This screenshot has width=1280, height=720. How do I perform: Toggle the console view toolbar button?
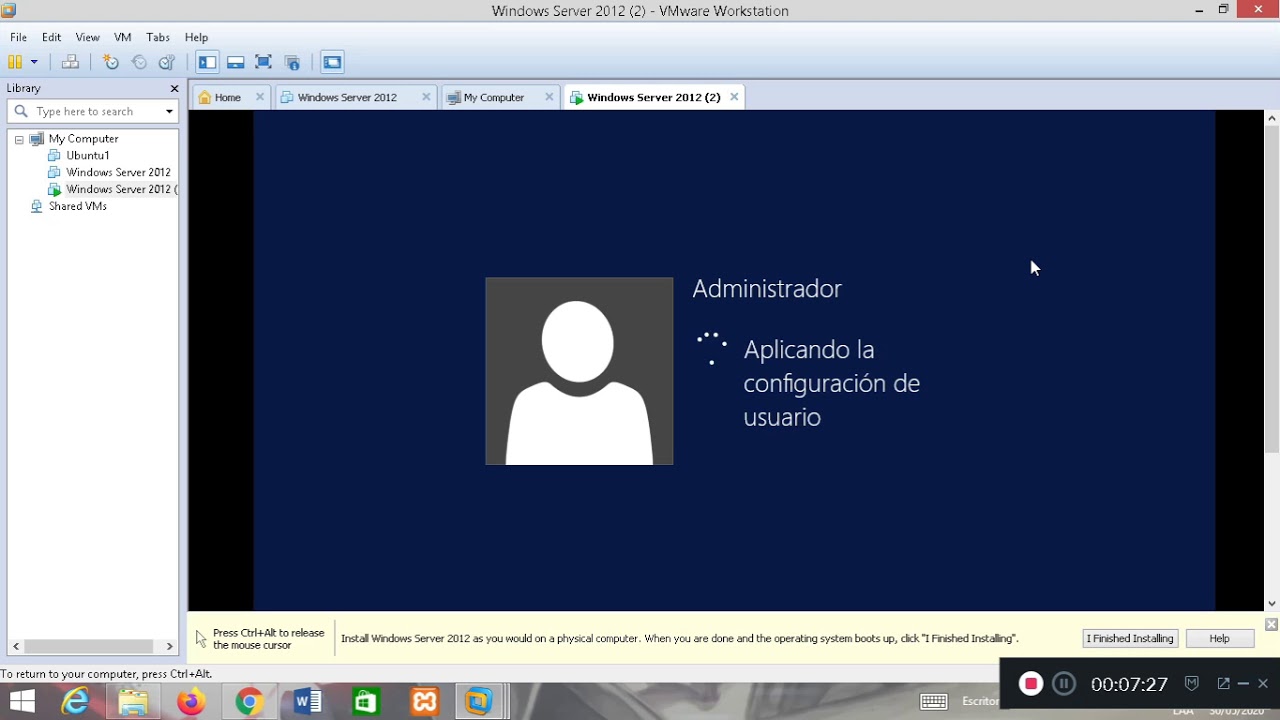[332, 62]
